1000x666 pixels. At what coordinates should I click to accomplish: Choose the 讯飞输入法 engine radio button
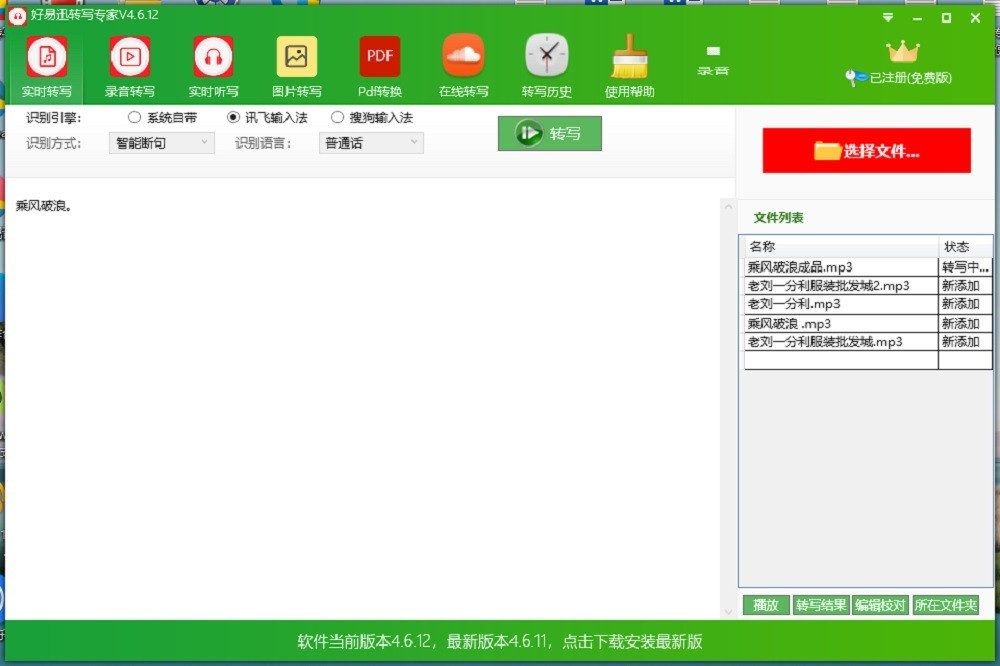tap(234, 117)
